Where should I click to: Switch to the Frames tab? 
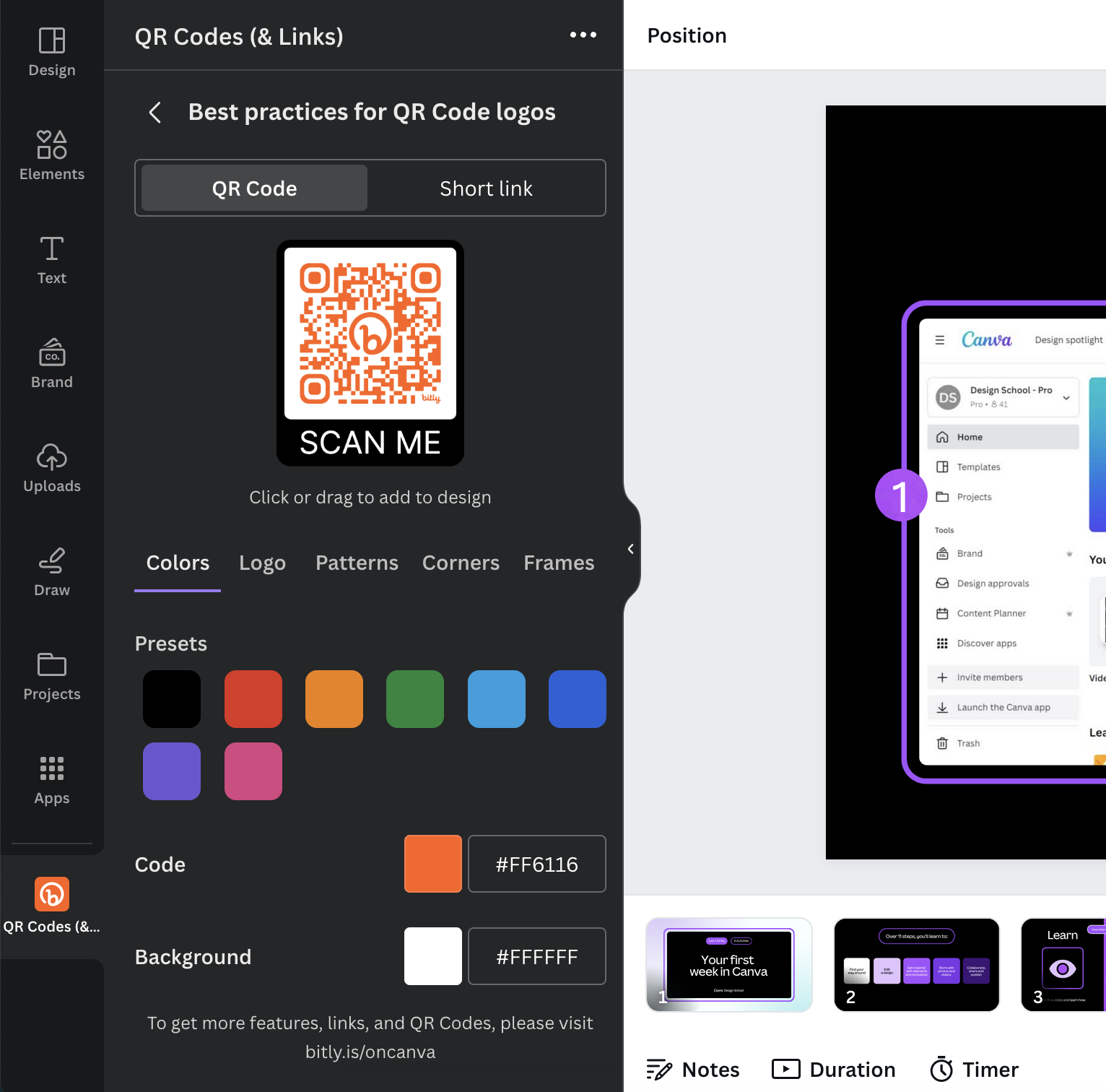point(559,563)
